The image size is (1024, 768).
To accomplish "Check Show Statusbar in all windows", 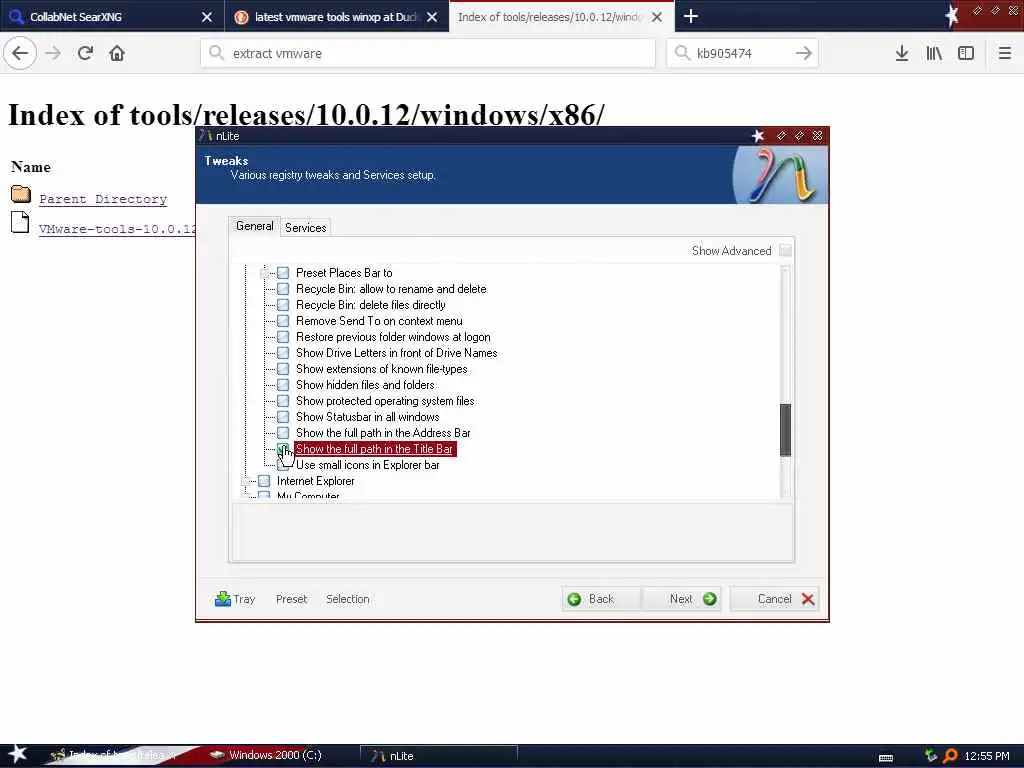I will click(283, 417).
